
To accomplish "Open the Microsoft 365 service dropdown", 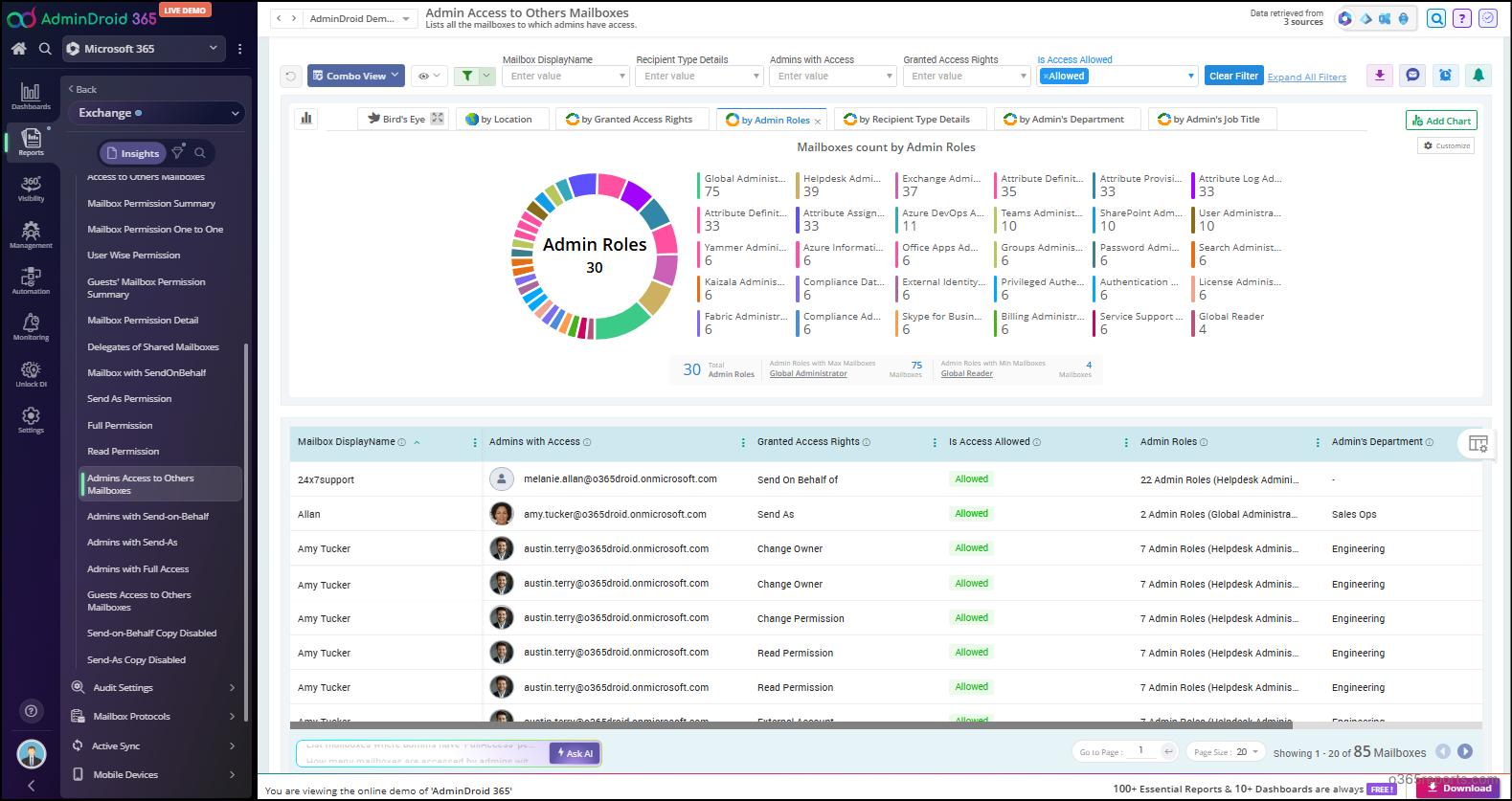I will 144,49.
